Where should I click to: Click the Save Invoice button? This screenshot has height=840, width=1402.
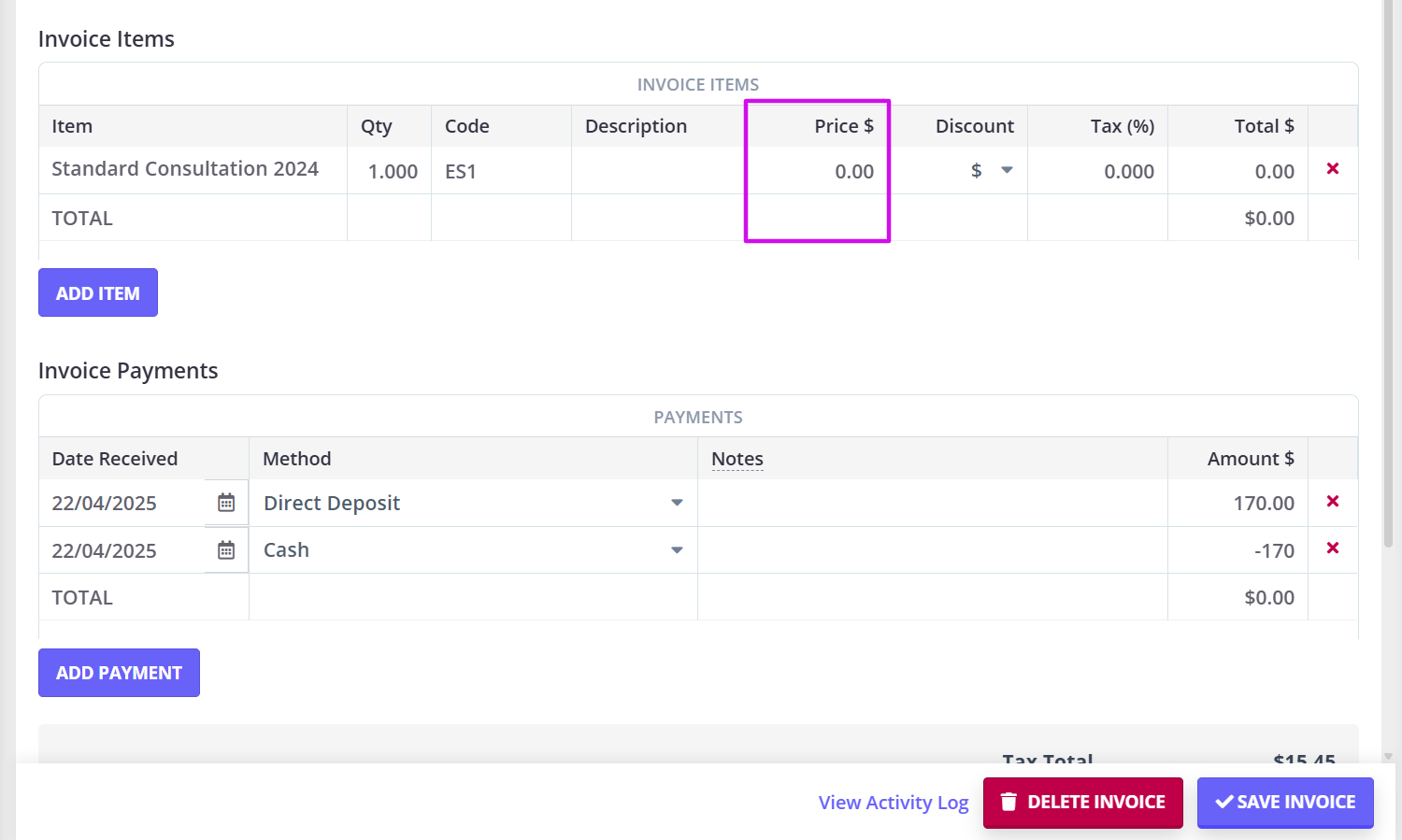[1285, 802]
